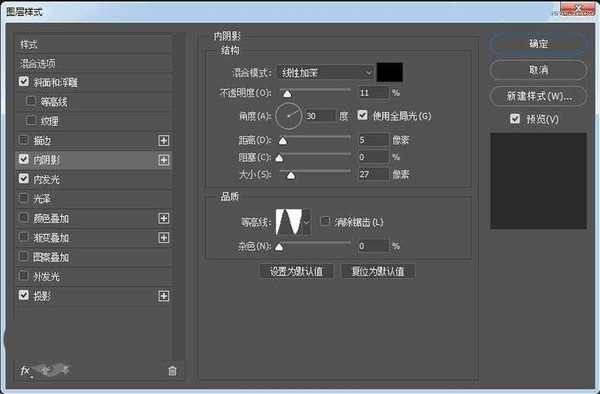Enable the 外发光 checkbox
The width and height of the screenshot is (600, 394).
24,276
